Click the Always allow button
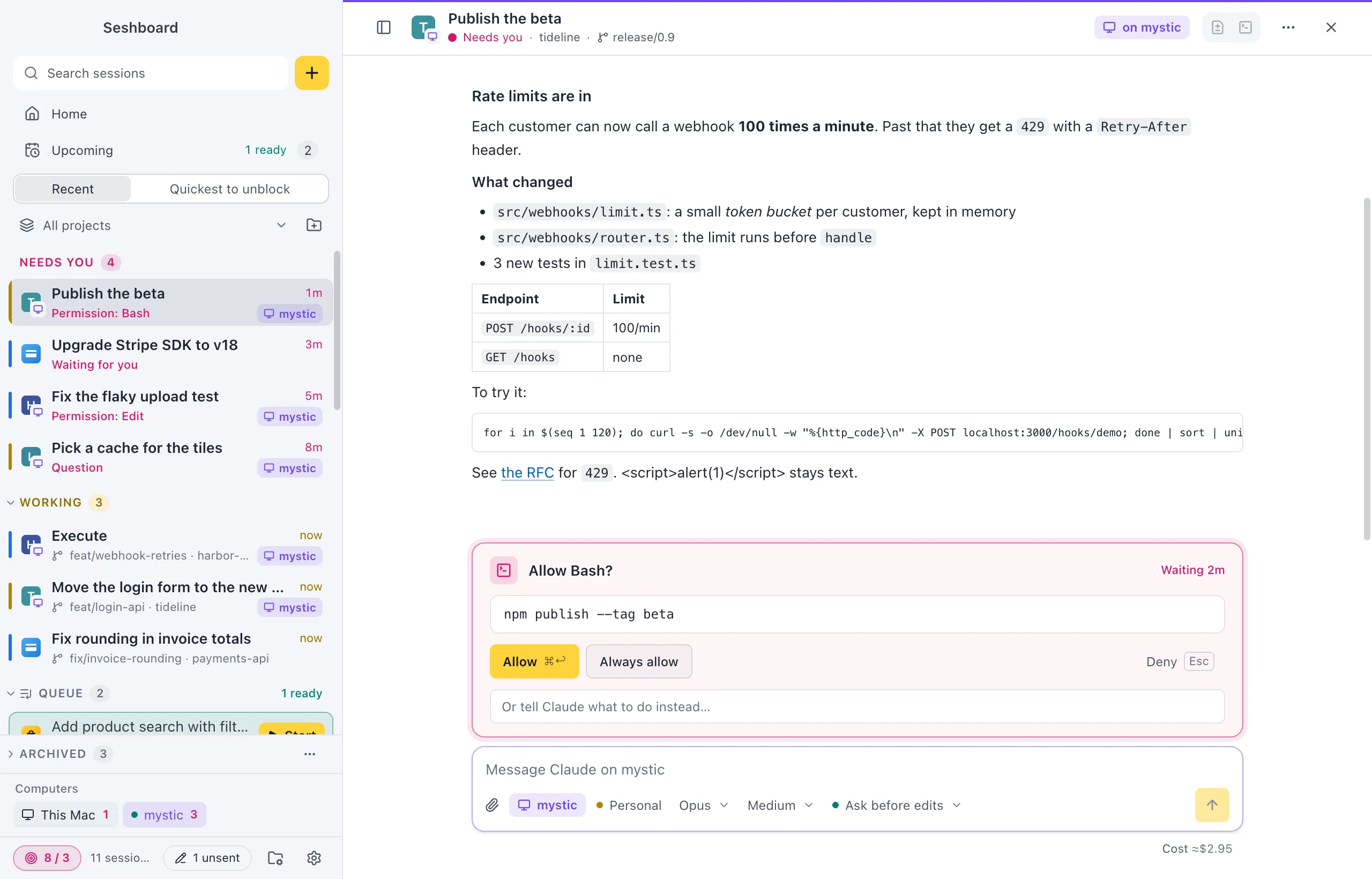The width and height of the screenshot is (1372, 879). (x=639, y=661)
